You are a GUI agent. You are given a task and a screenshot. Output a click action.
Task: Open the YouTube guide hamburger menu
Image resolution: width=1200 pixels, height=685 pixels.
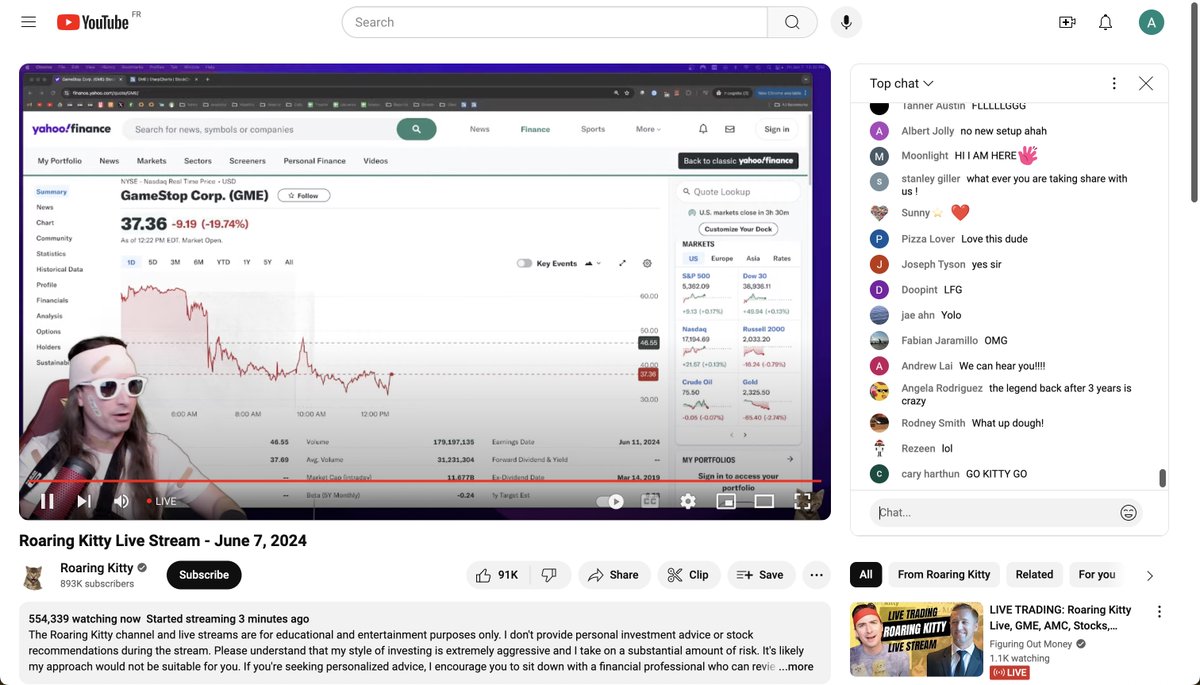pos(28,22)
